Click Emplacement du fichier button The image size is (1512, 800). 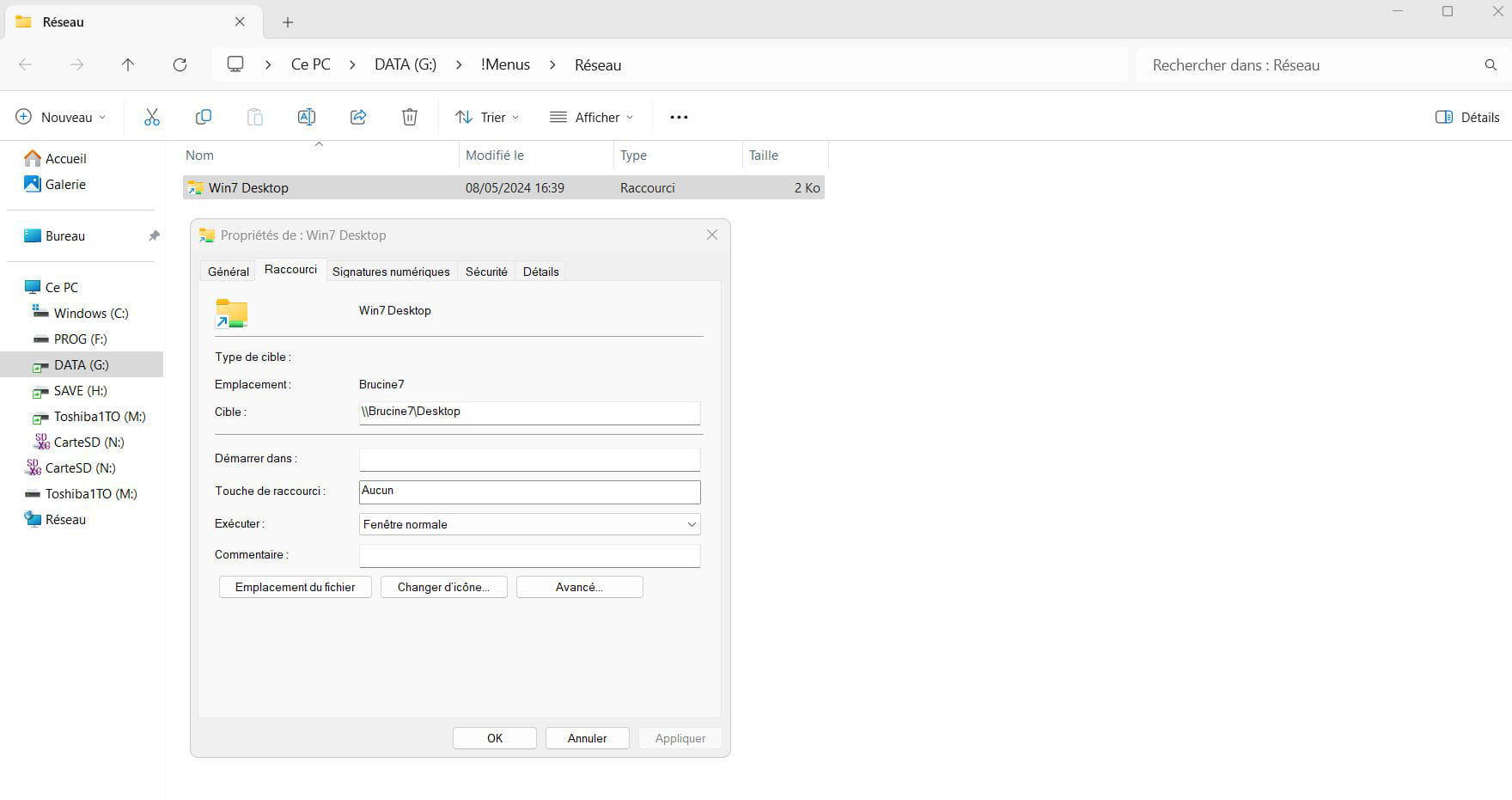pyautogui.click(x=296, y=587)
